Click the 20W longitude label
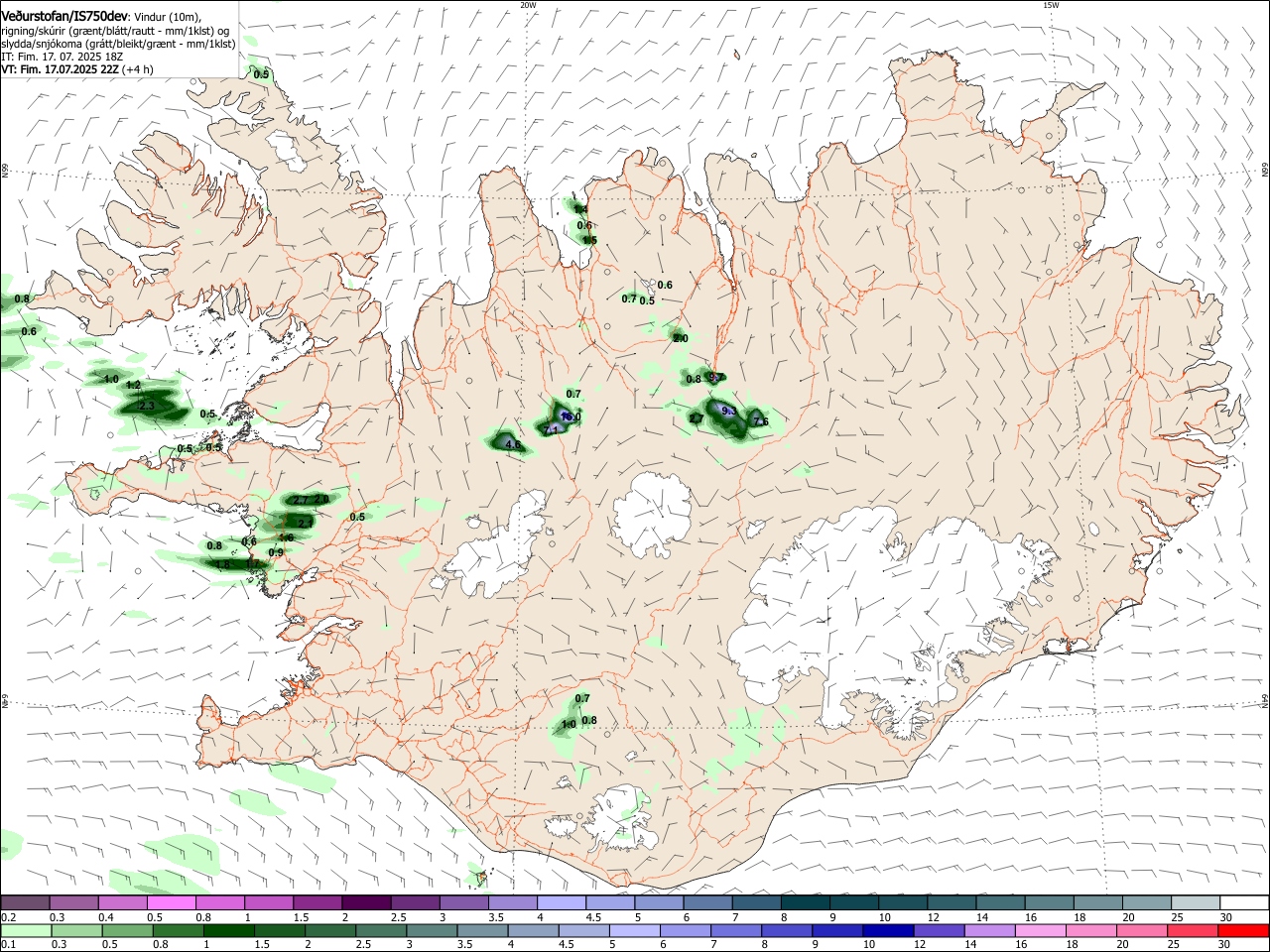 point(528,5)
